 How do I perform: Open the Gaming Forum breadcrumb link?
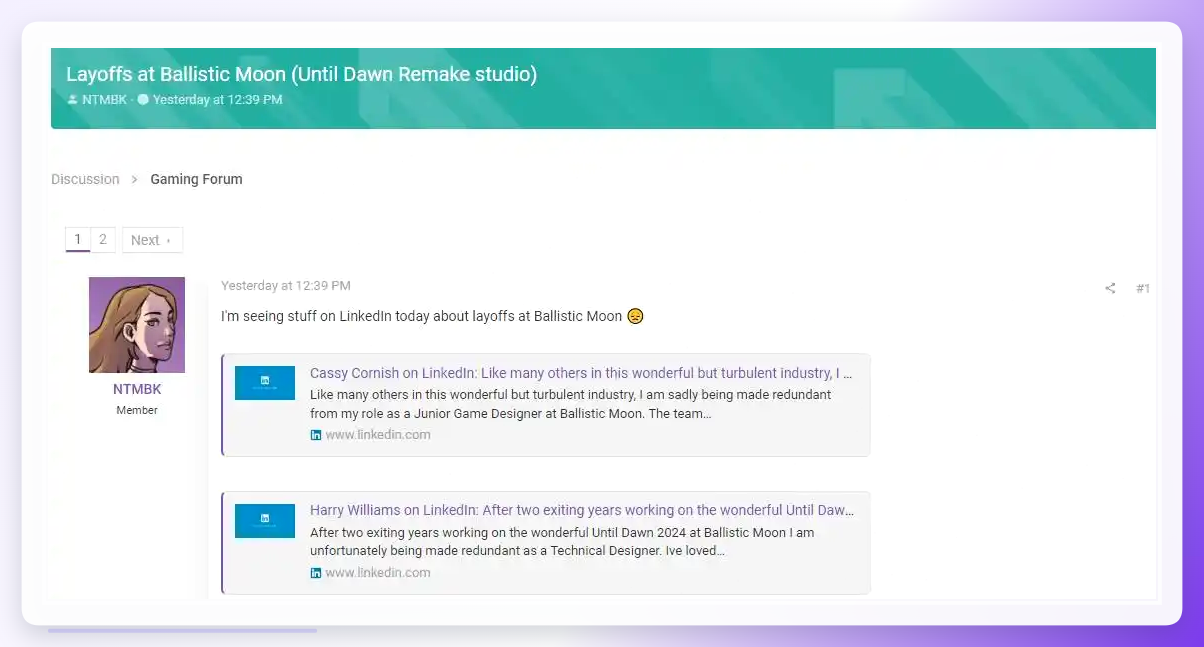click(196, 179)
